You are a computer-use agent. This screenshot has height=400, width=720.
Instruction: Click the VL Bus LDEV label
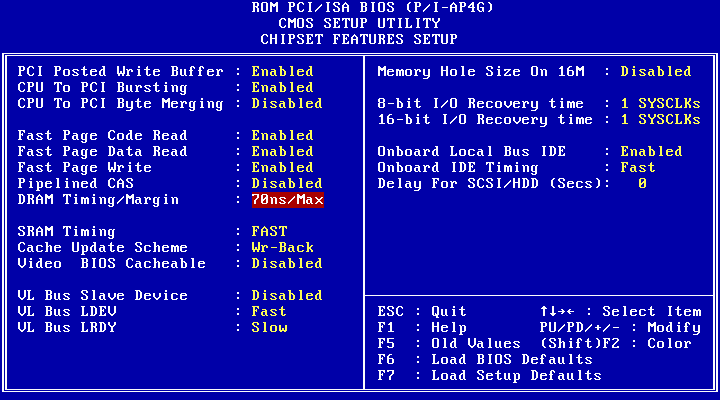(67, 311)
